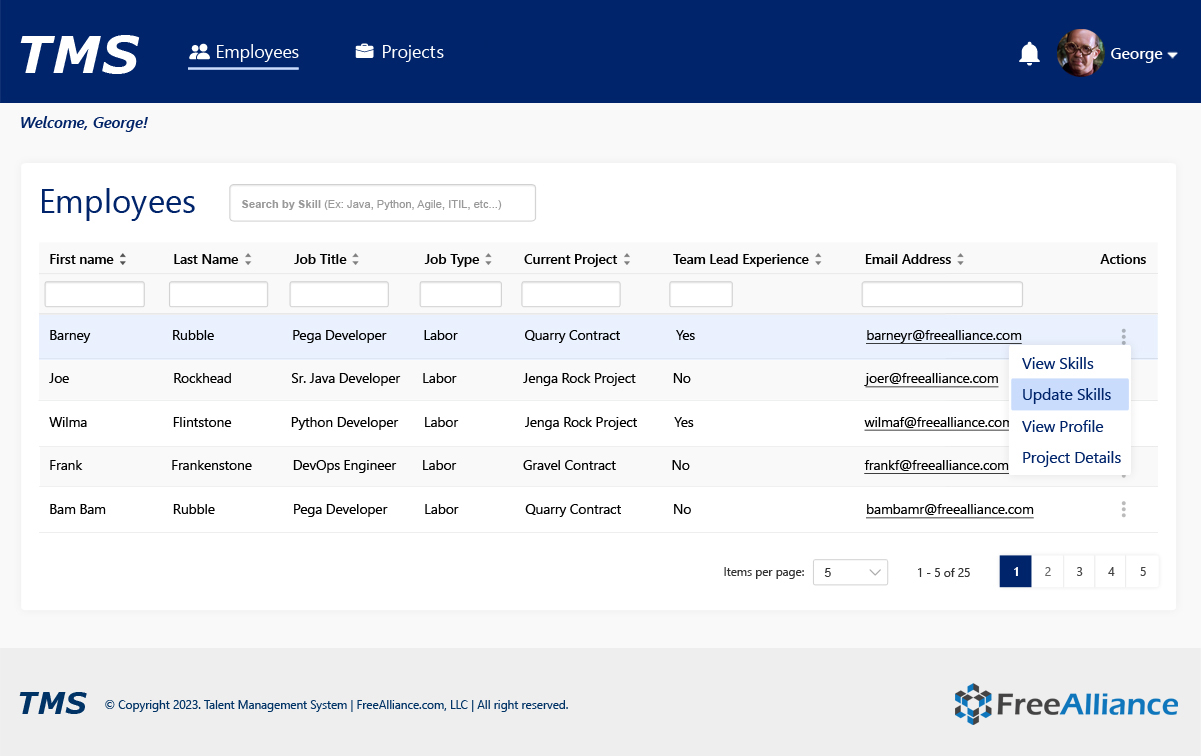Viewport: 1201px width, 756px height.
Task: Select Project Details menu option
Action: 1071,458
